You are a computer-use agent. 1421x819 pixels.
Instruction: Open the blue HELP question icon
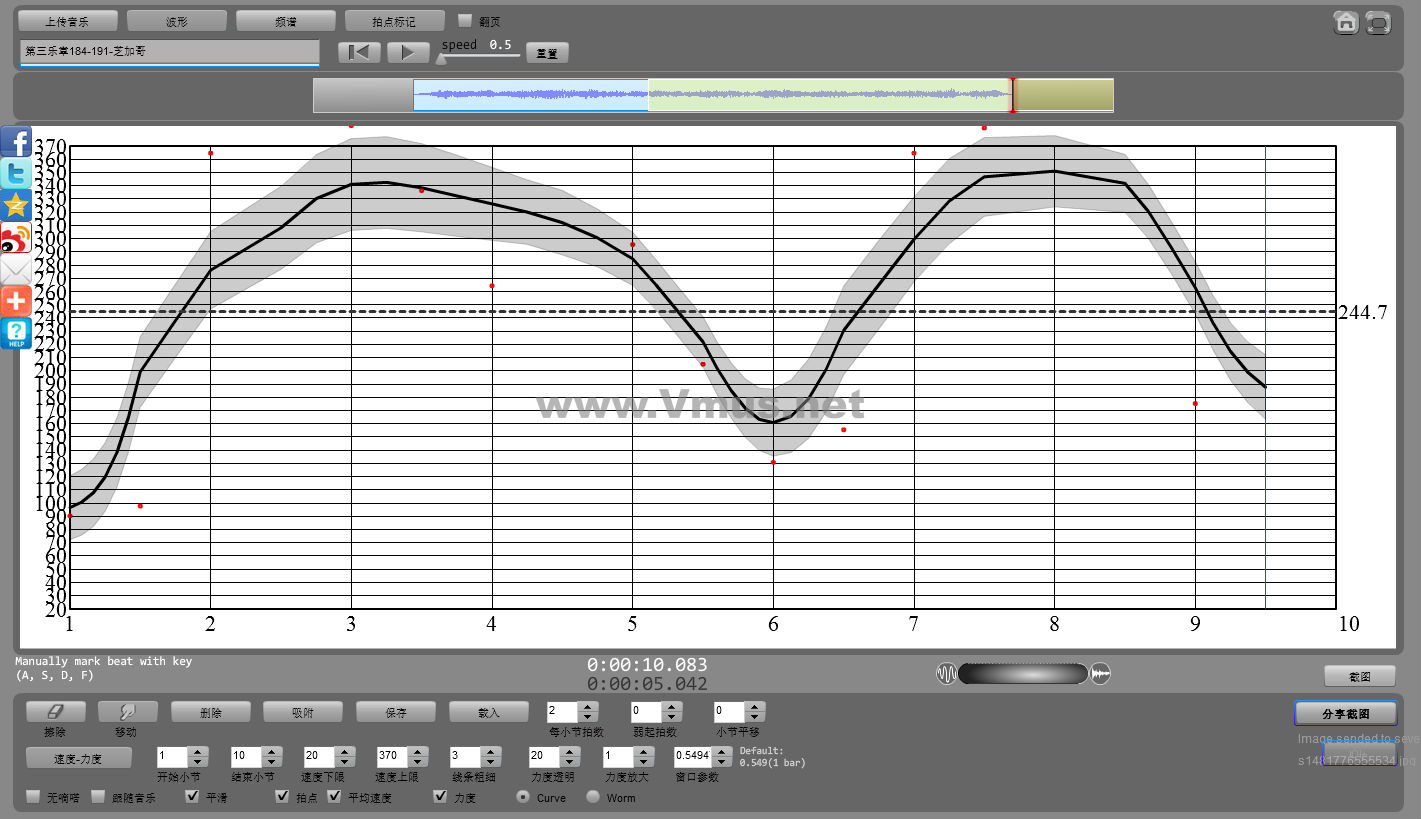pyautogui.click(x=16, y=333)
